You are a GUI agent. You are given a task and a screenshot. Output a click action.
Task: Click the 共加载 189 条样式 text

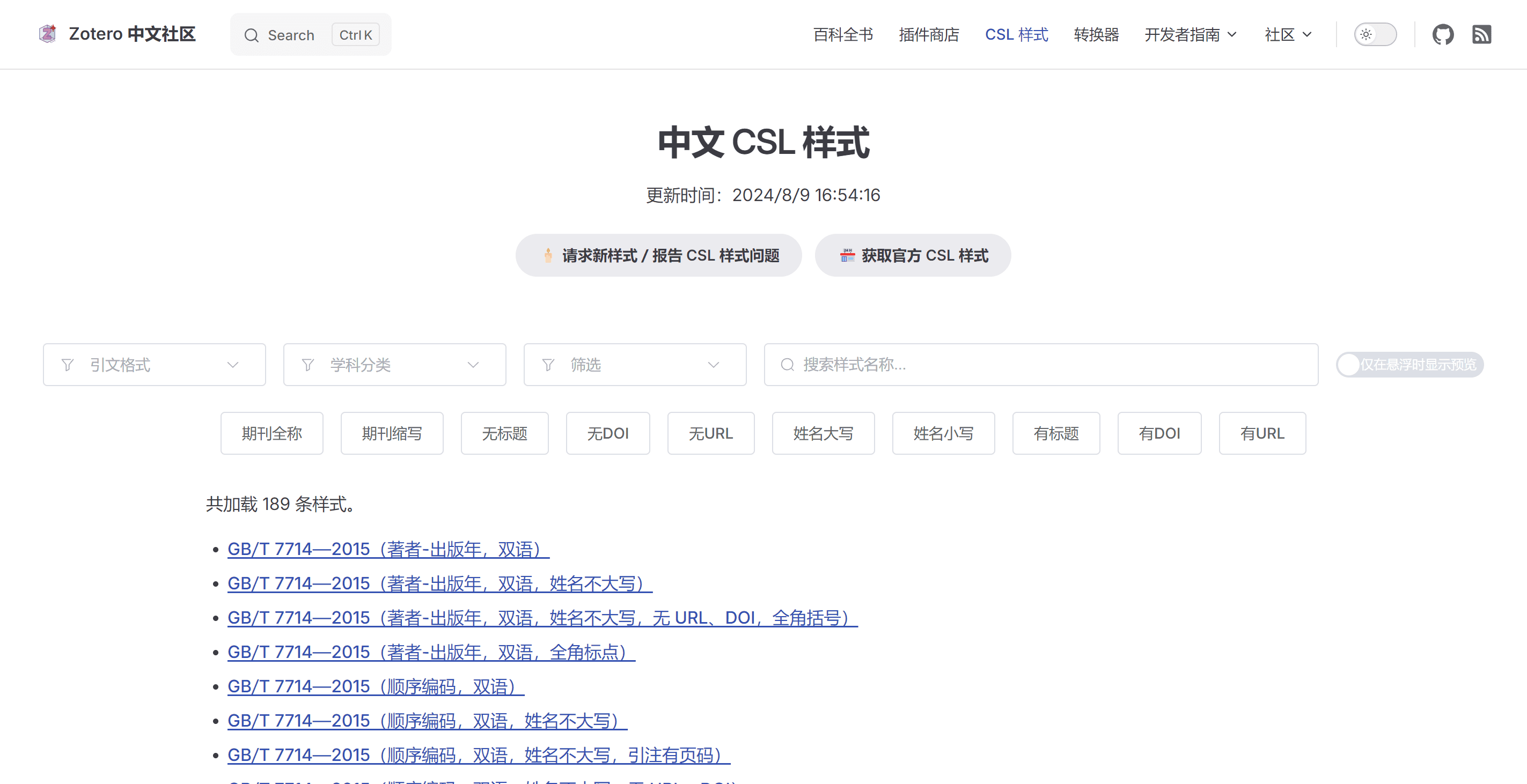point(281,504)
